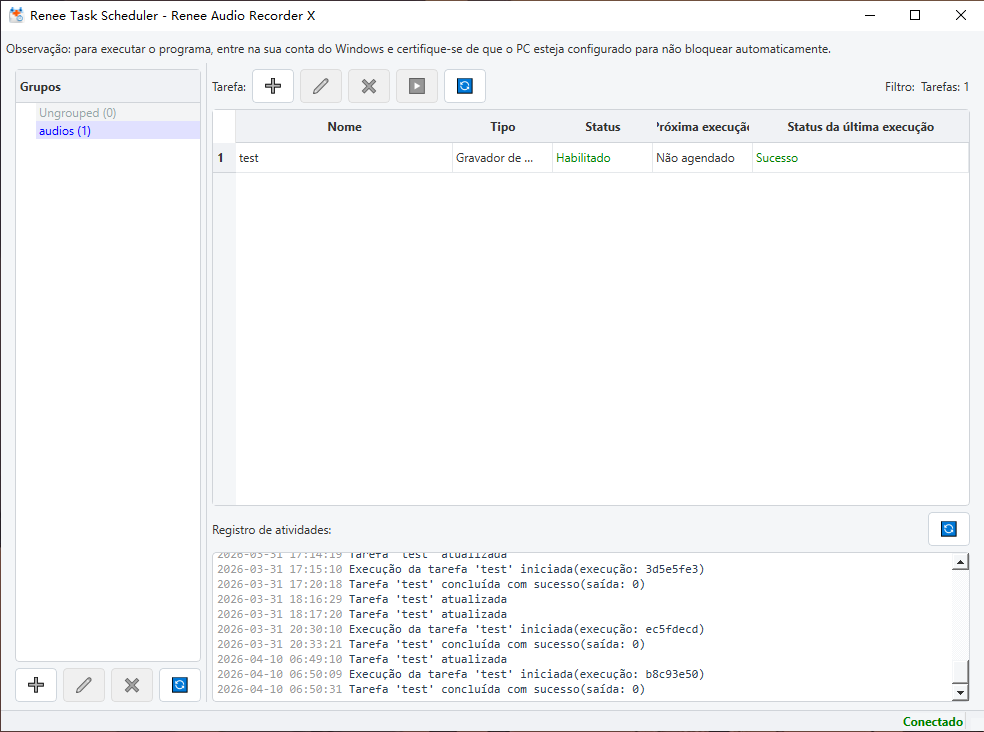
Task: Click the 'Filtro:' label above the task table
Action: pyautogui.click(x=900, y=87)
